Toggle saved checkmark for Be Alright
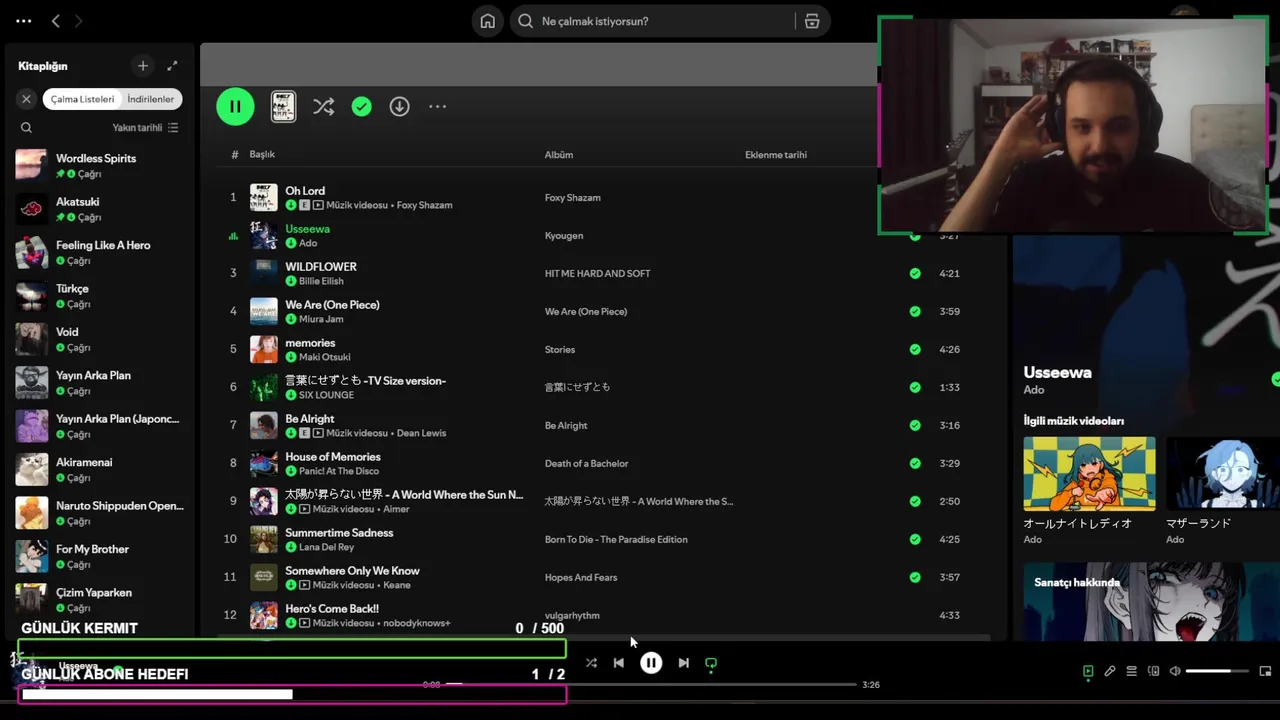The width and height of the screenshot is (1280, 720). (x=915, y=425)
